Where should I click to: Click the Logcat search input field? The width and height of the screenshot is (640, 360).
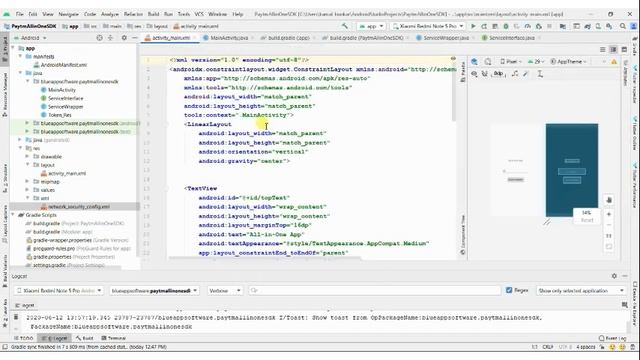(x=375, y=291)
